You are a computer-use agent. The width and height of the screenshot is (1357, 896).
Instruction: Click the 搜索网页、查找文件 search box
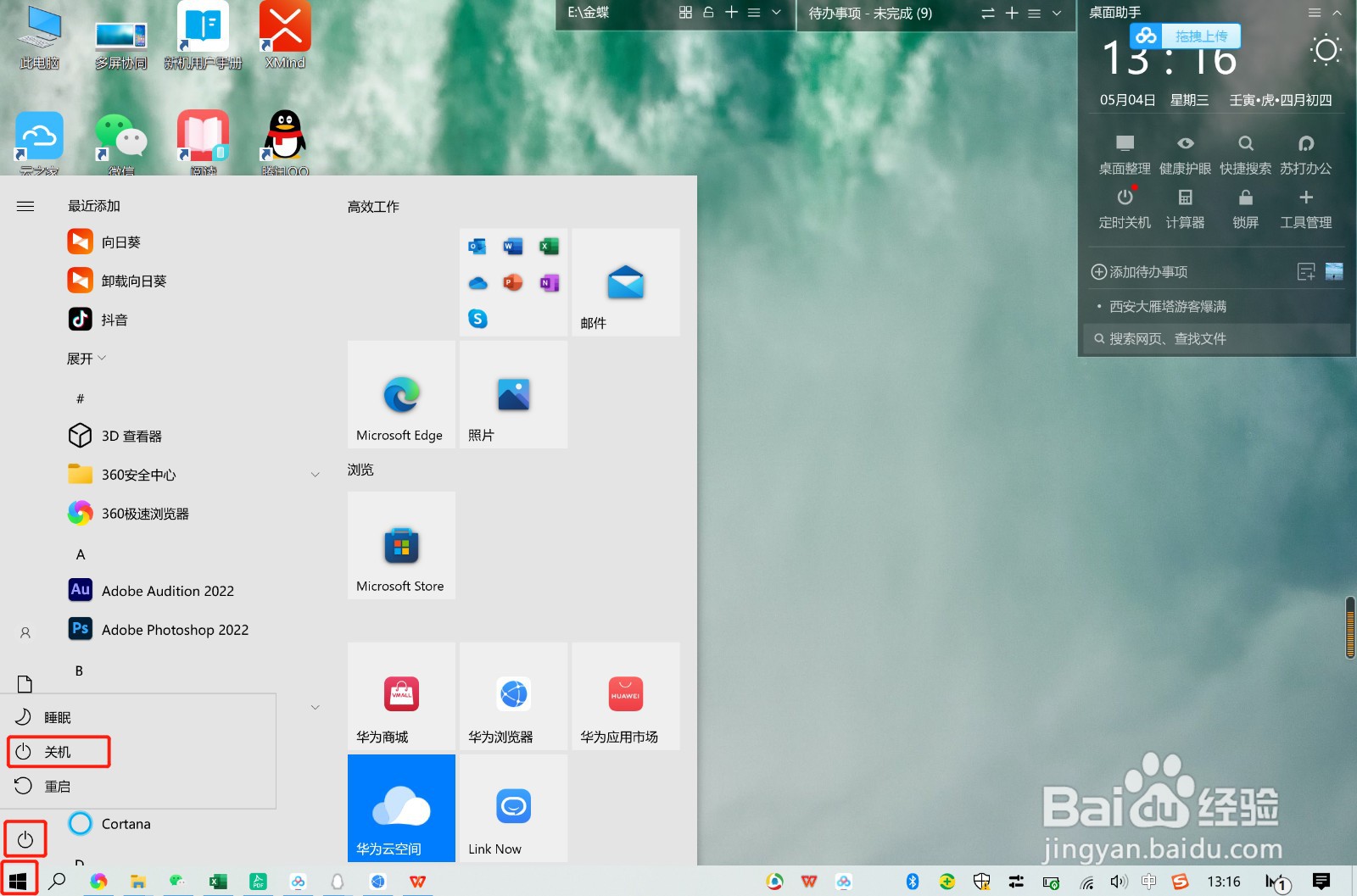click(1216, 339)
